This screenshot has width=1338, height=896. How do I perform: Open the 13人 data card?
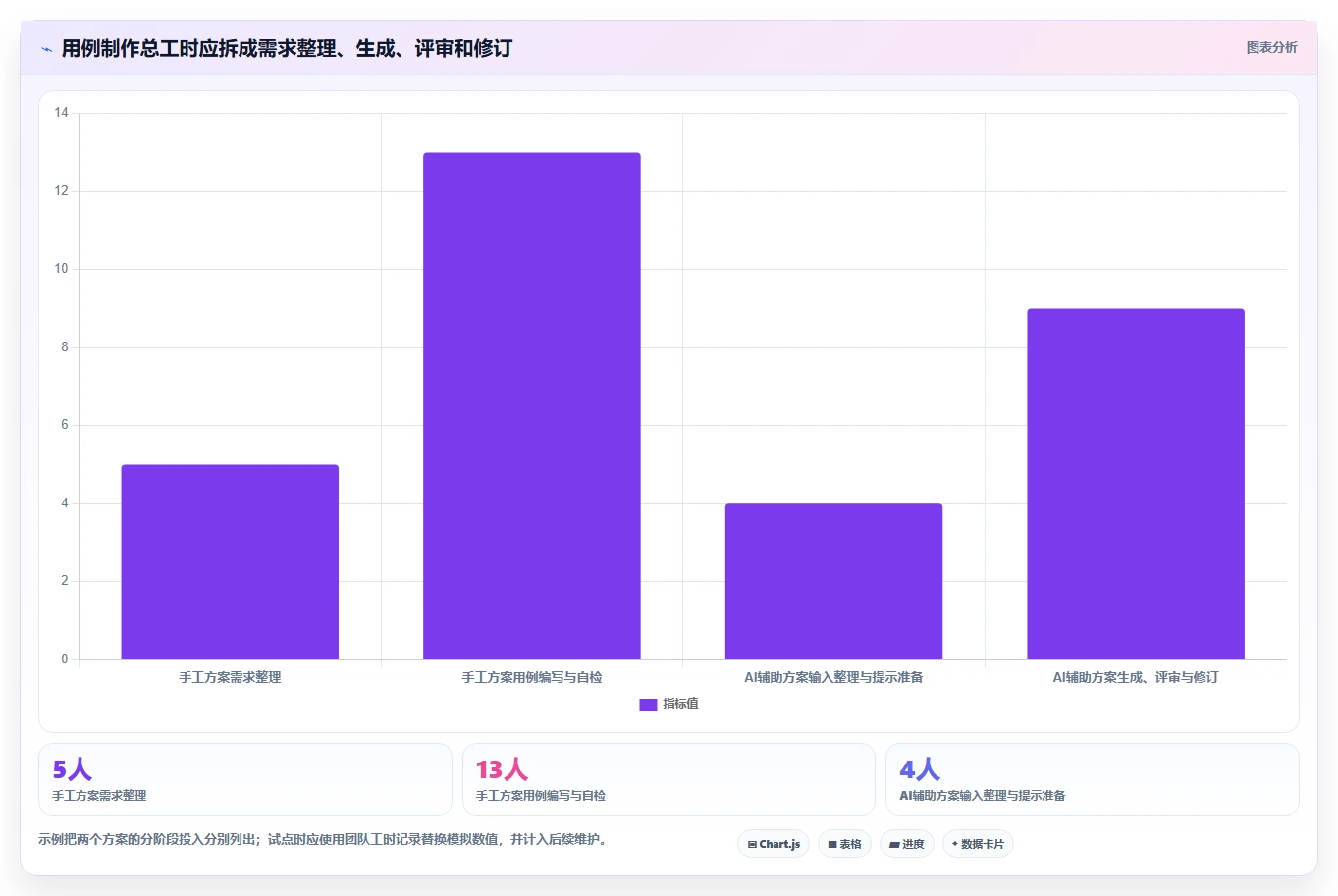click(669, 779)
